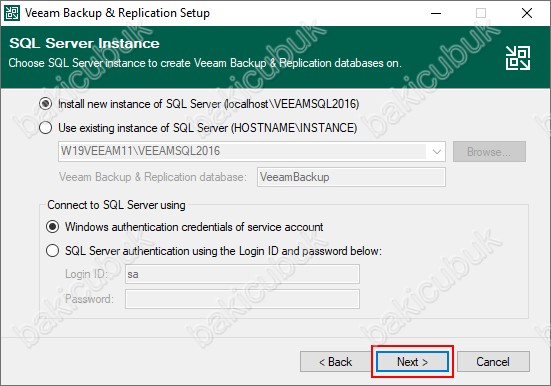Click the 'Password:' label

coord(89,299)
